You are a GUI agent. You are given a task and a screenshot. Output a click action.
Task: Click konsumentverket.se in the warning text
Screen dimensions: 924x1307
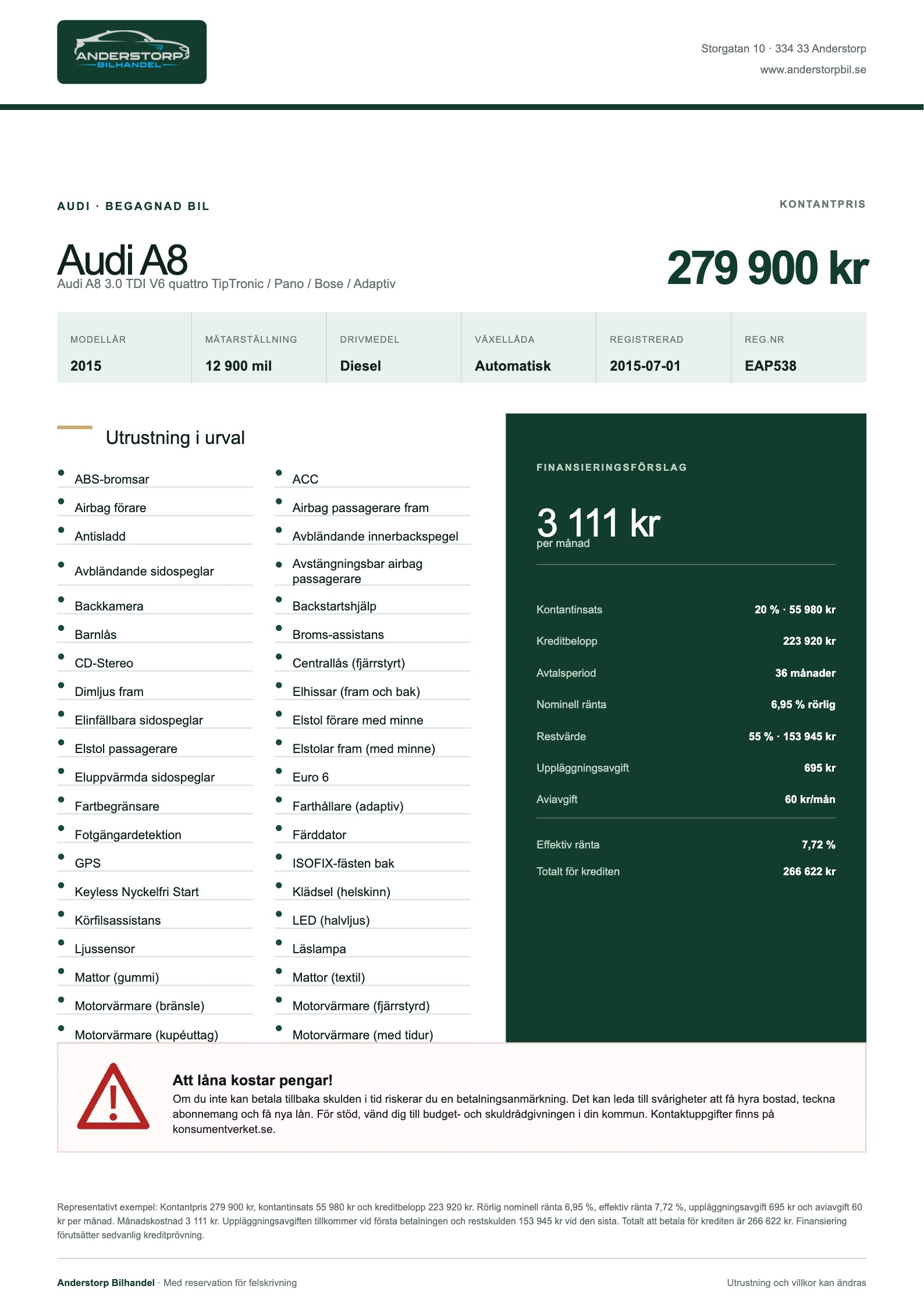(224, 1130)
